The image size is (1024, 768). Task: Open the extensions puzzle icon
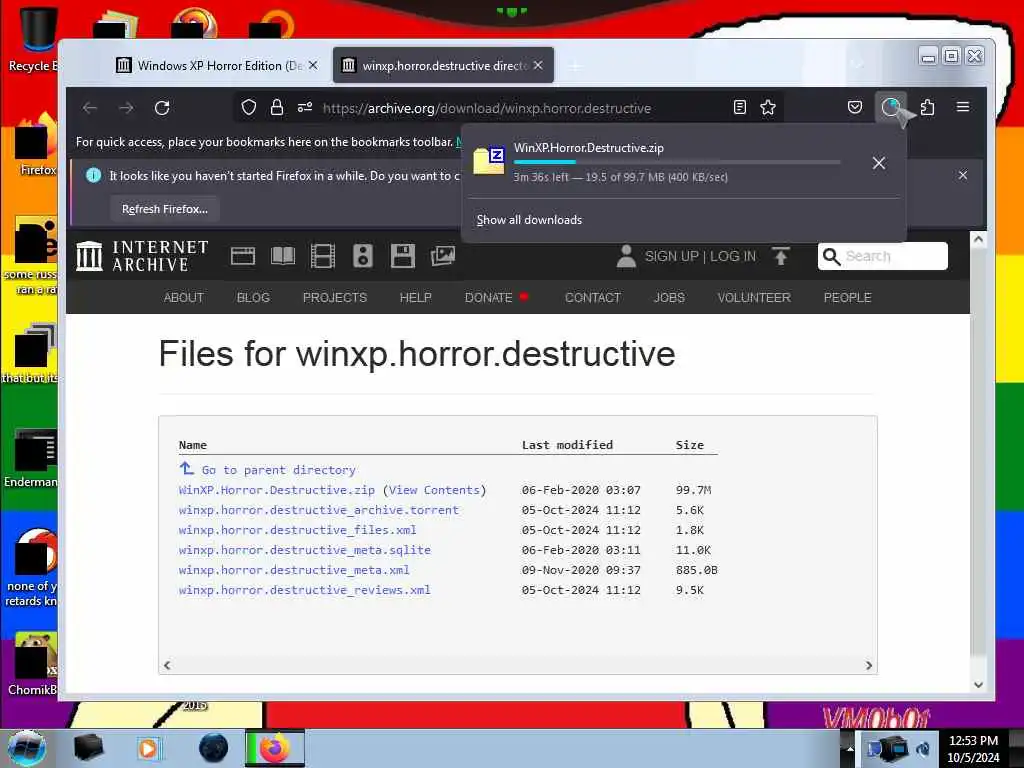coord(927,108)
